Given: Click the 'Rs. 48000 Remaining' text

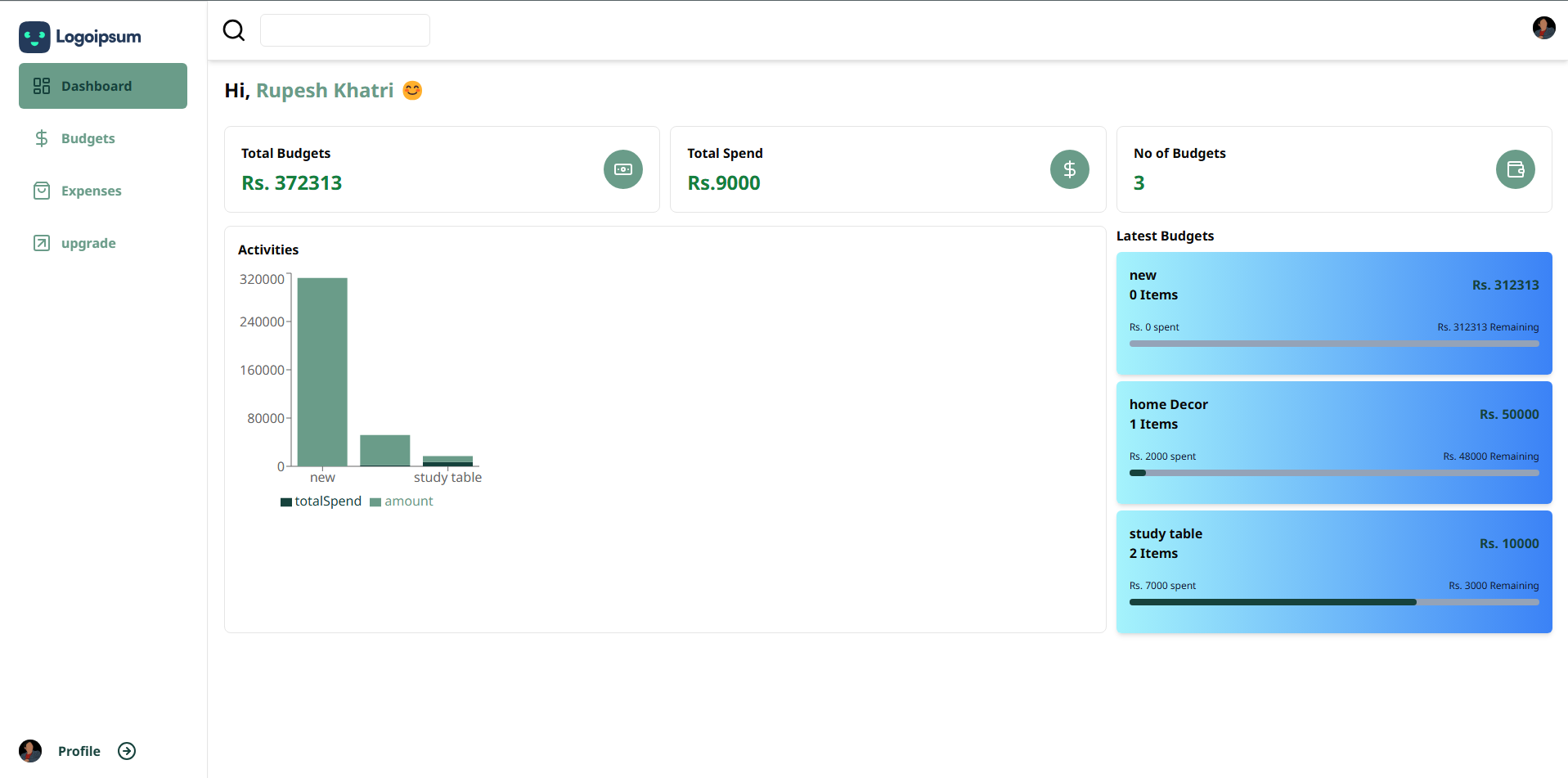Looking at the screenshot, I should [x=1491, y=456].
